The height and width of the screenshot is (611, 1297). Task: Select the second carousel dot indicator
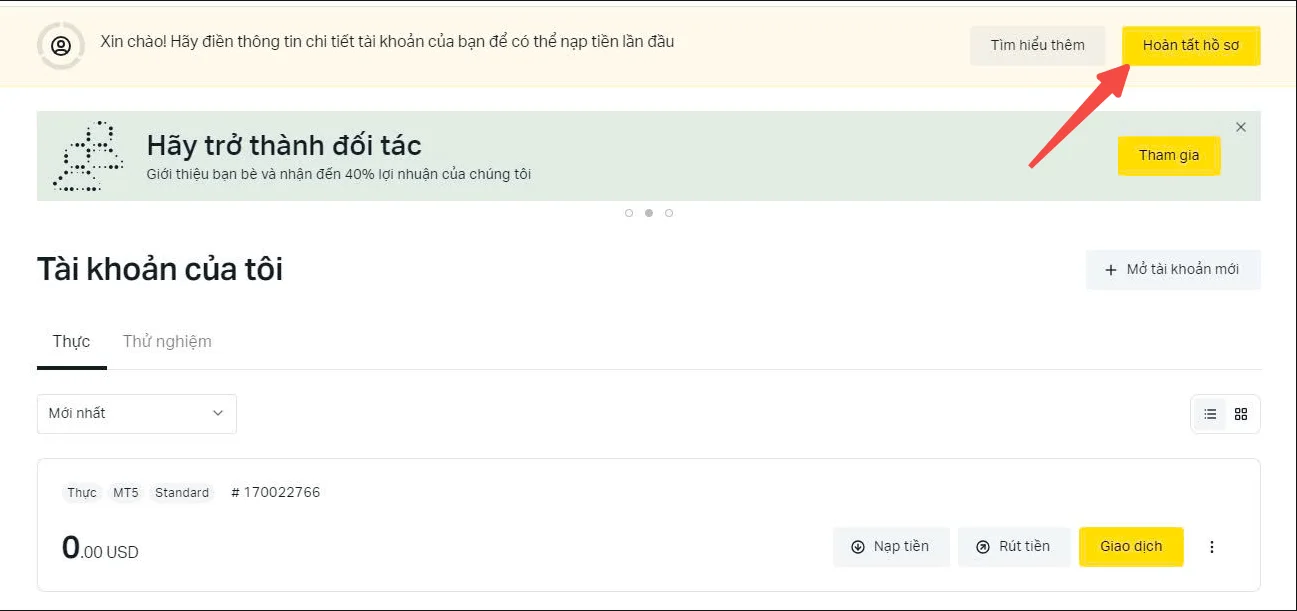pyautogui.click(x=649, y=213)
